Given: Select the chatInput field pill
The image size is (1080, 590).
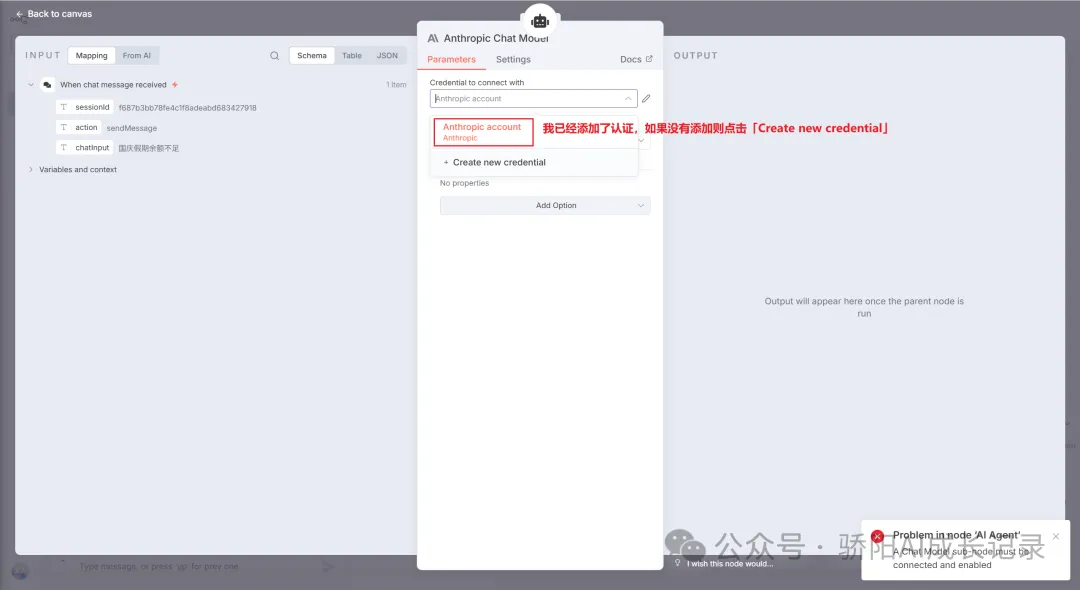Looking at the screenshot, I should tap(85, 147).
